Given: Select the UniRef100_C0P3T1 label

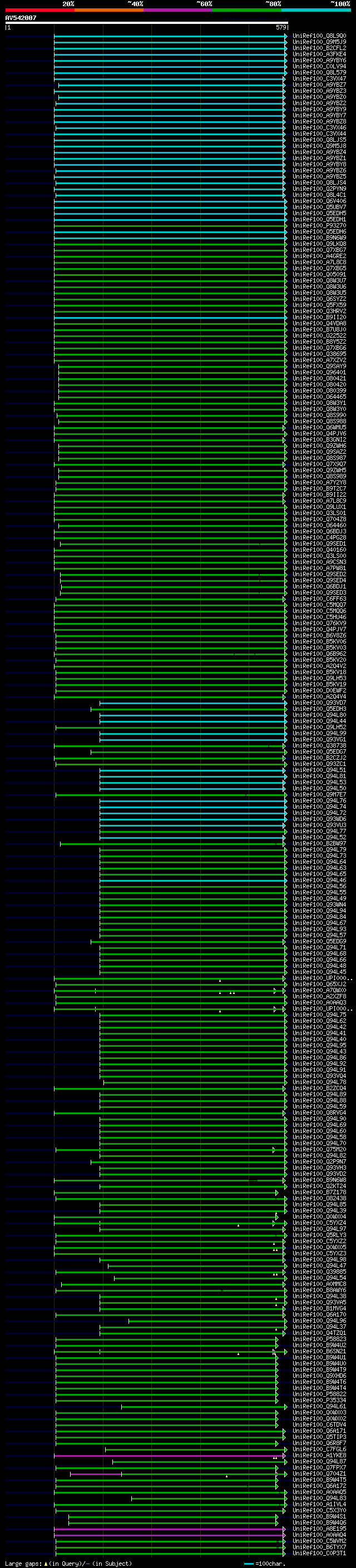Looking at the screenshot, I should coord(319,1553).
